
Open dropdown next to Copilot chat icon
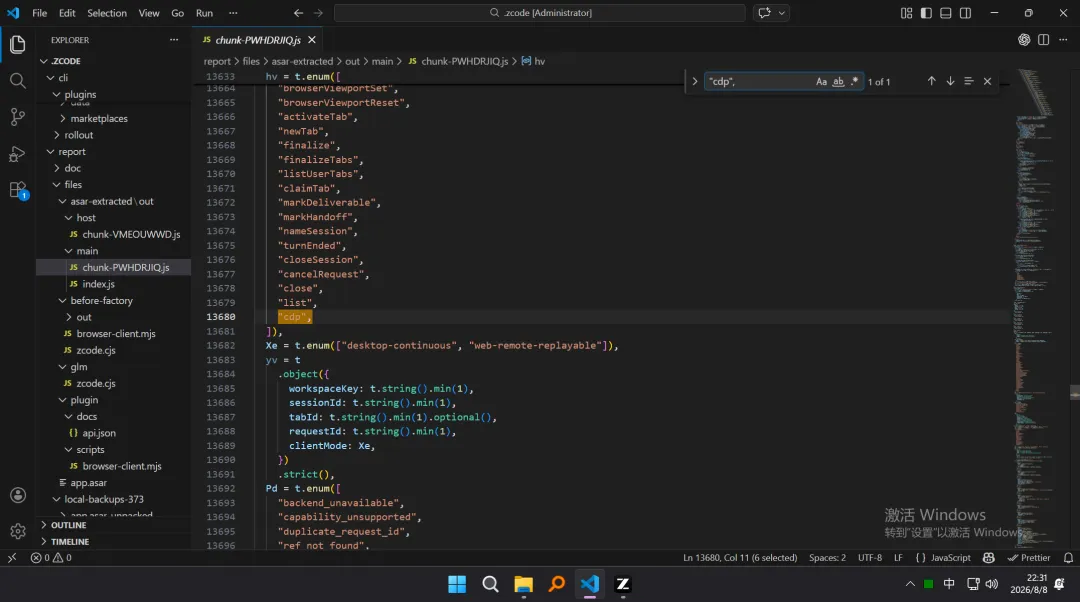(782, 12)
